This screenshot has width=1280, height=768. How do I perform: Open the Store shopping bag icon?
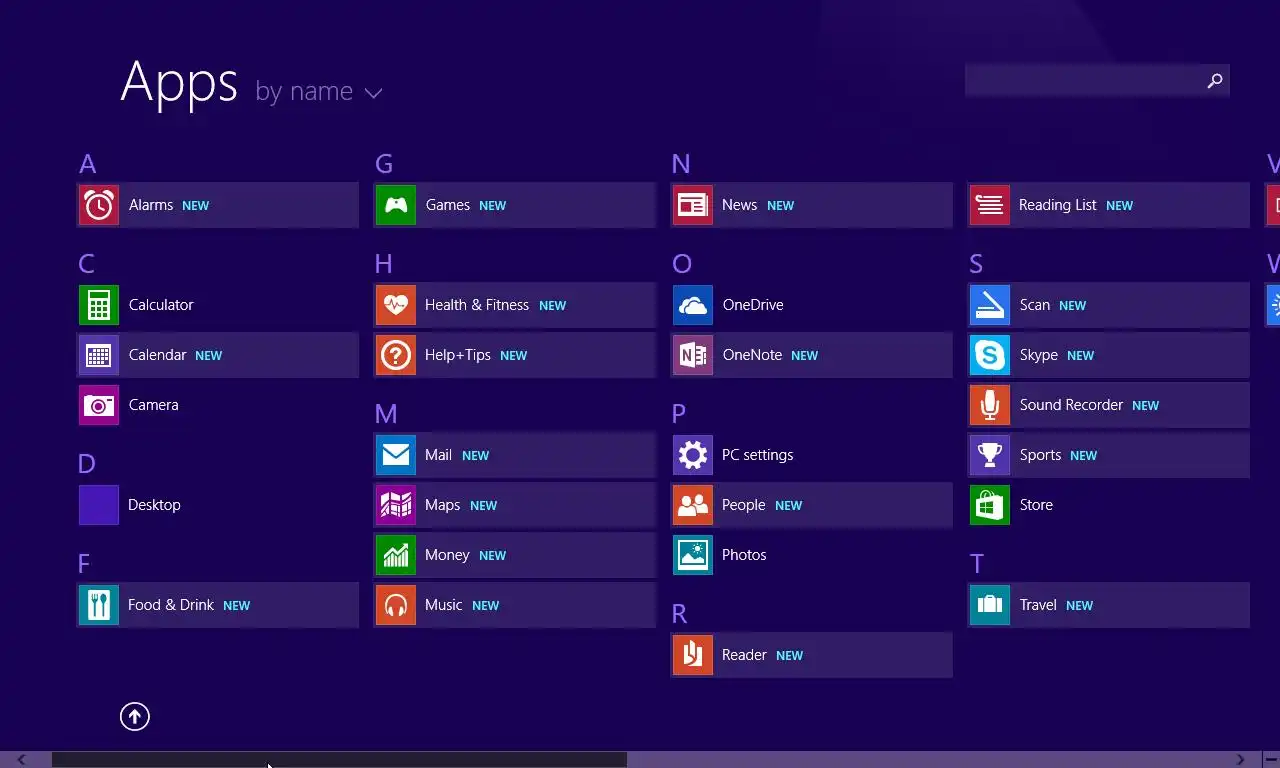click(990, 505)
